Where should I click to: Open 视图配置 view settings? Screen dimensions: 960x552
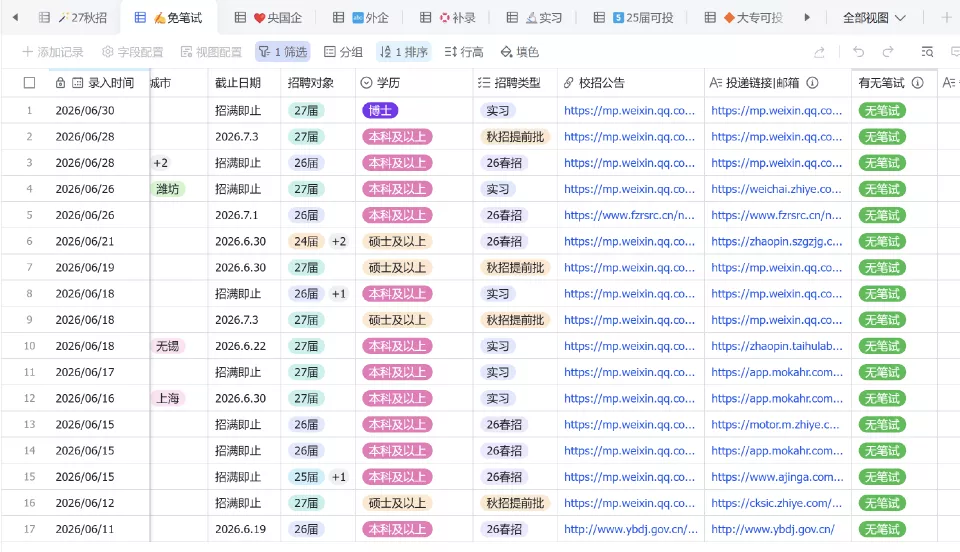tap(211, 52)
